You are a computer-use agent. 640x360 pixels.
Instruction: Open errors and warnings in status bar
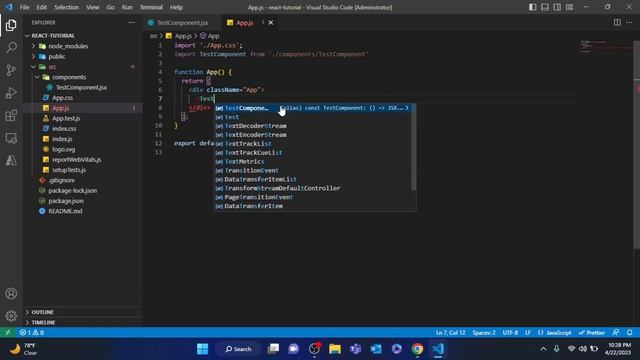coord(32,332)
